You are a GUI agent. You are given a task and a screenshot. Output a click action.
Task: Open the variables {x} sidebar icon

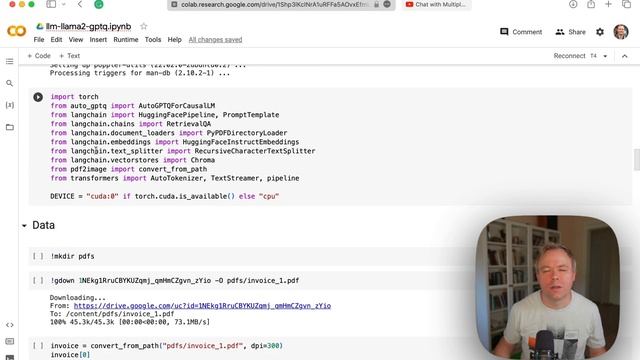(x=9, y=105)
